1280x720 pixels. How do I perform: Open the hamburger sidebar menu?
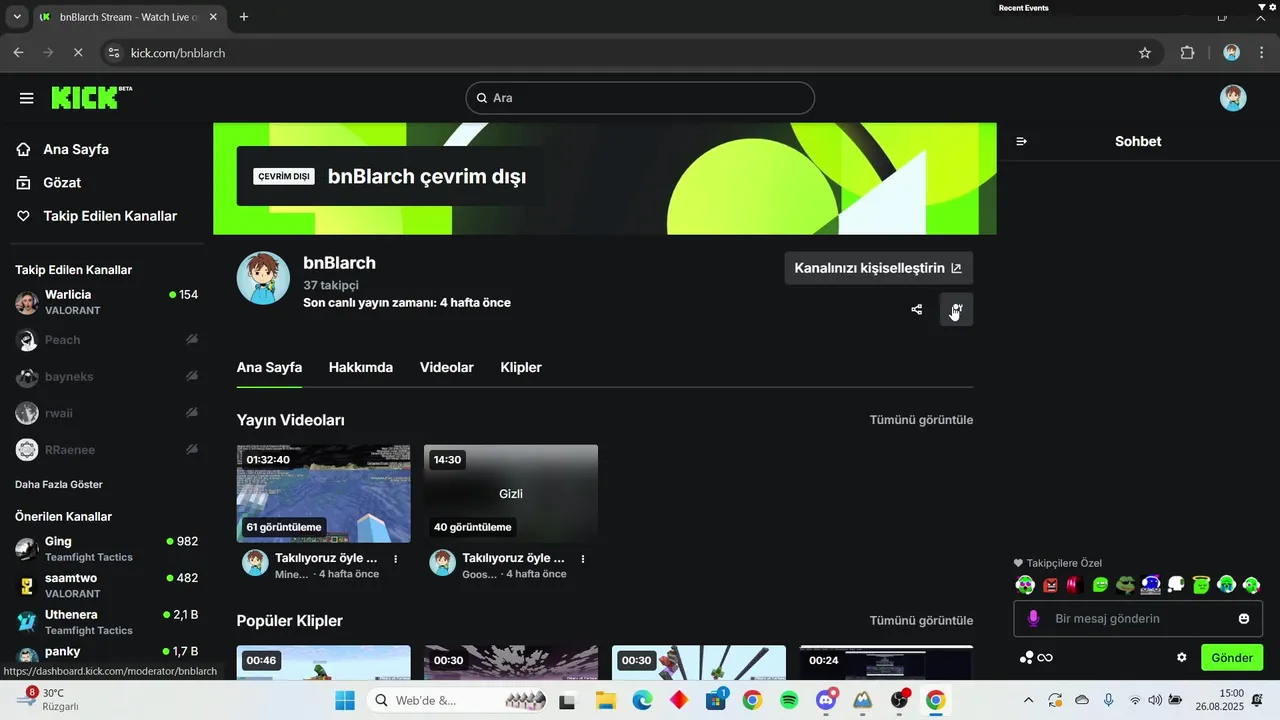click(x=27, y=98)
